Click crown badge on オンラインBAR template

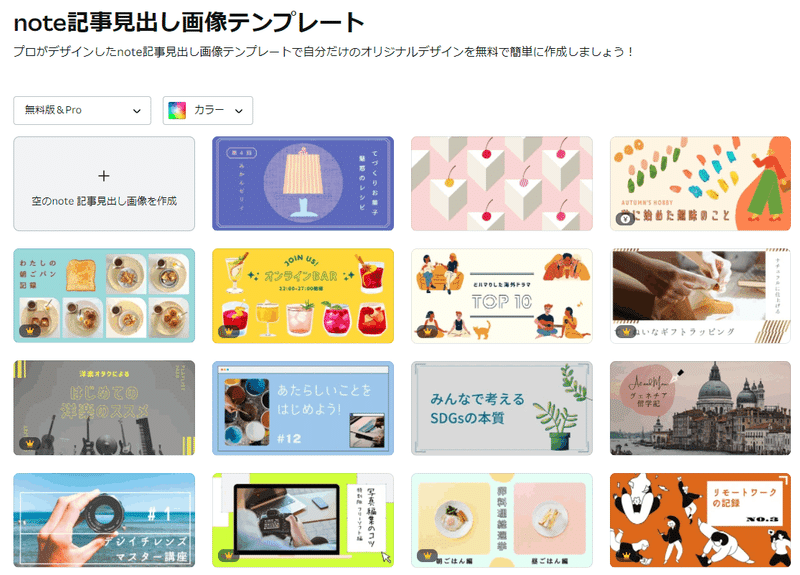point(229,331)
